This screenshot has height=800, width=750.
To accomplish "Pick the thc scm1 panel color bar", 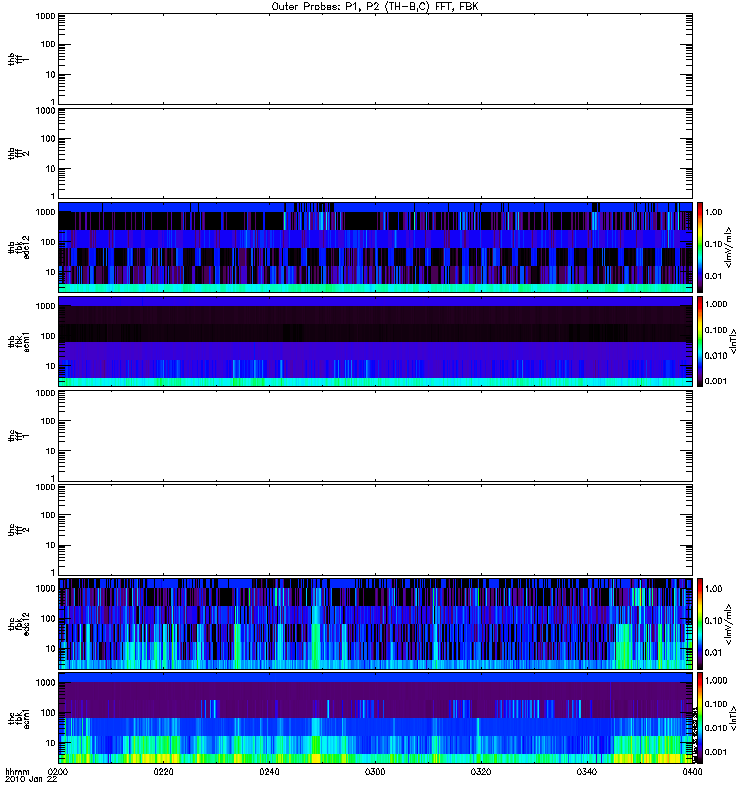I will pyautogui.click(x=700, y=718).
